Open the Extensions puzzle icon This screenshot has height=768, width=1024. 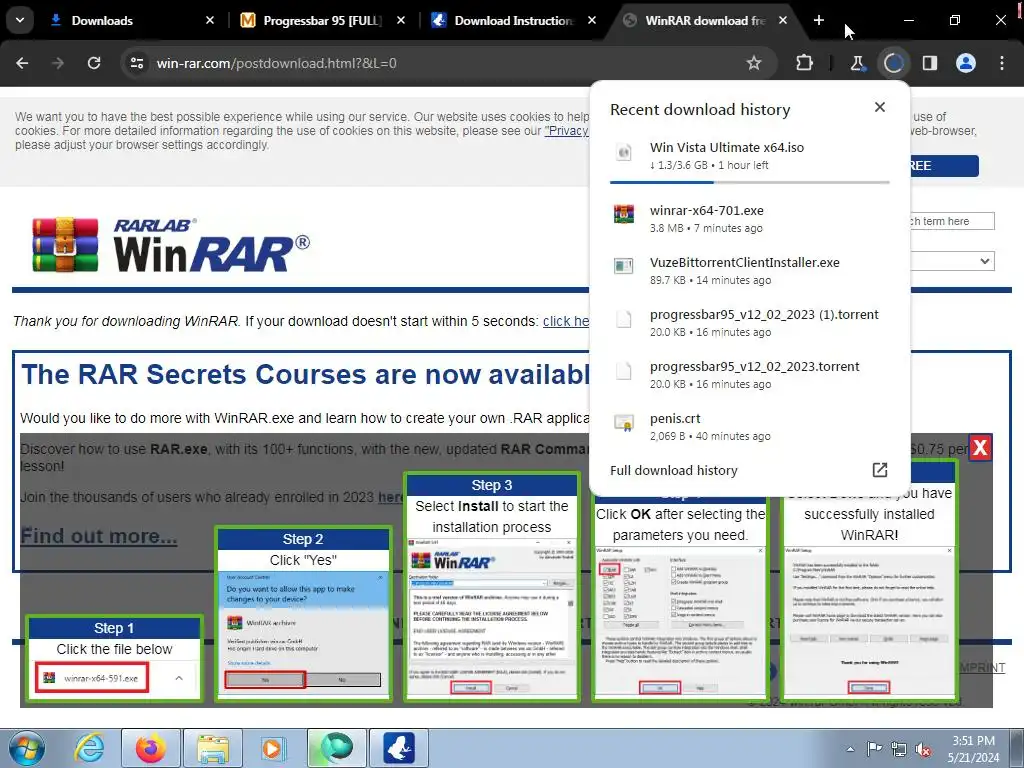click(805, 63)
